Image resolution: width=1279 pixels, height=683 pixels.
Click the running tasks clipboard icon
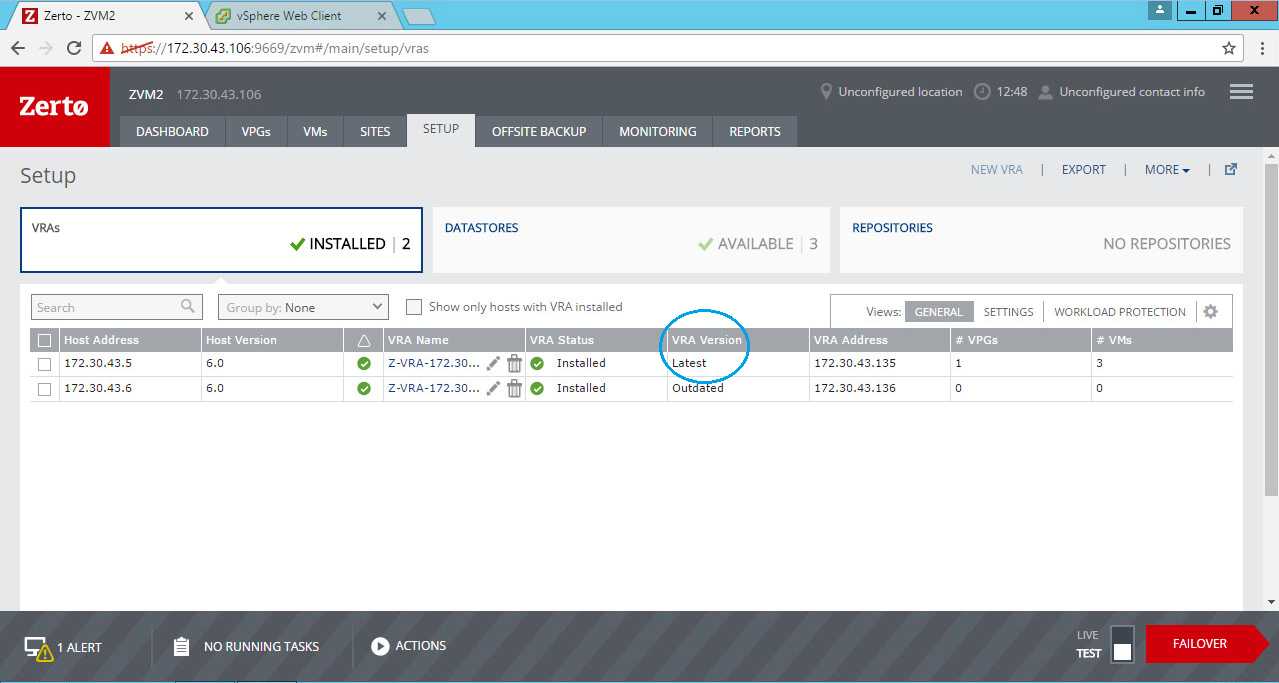click(x=181, y=647)
